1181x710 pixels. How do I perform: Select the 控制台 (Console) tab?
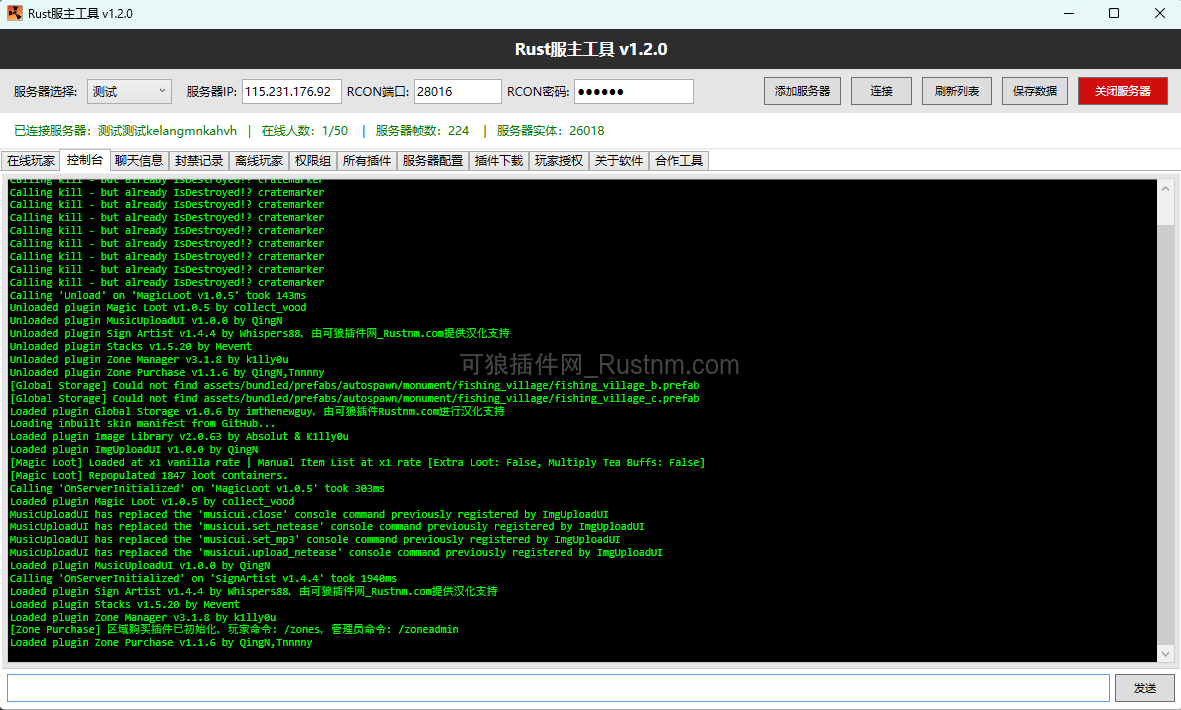(85, 160)
